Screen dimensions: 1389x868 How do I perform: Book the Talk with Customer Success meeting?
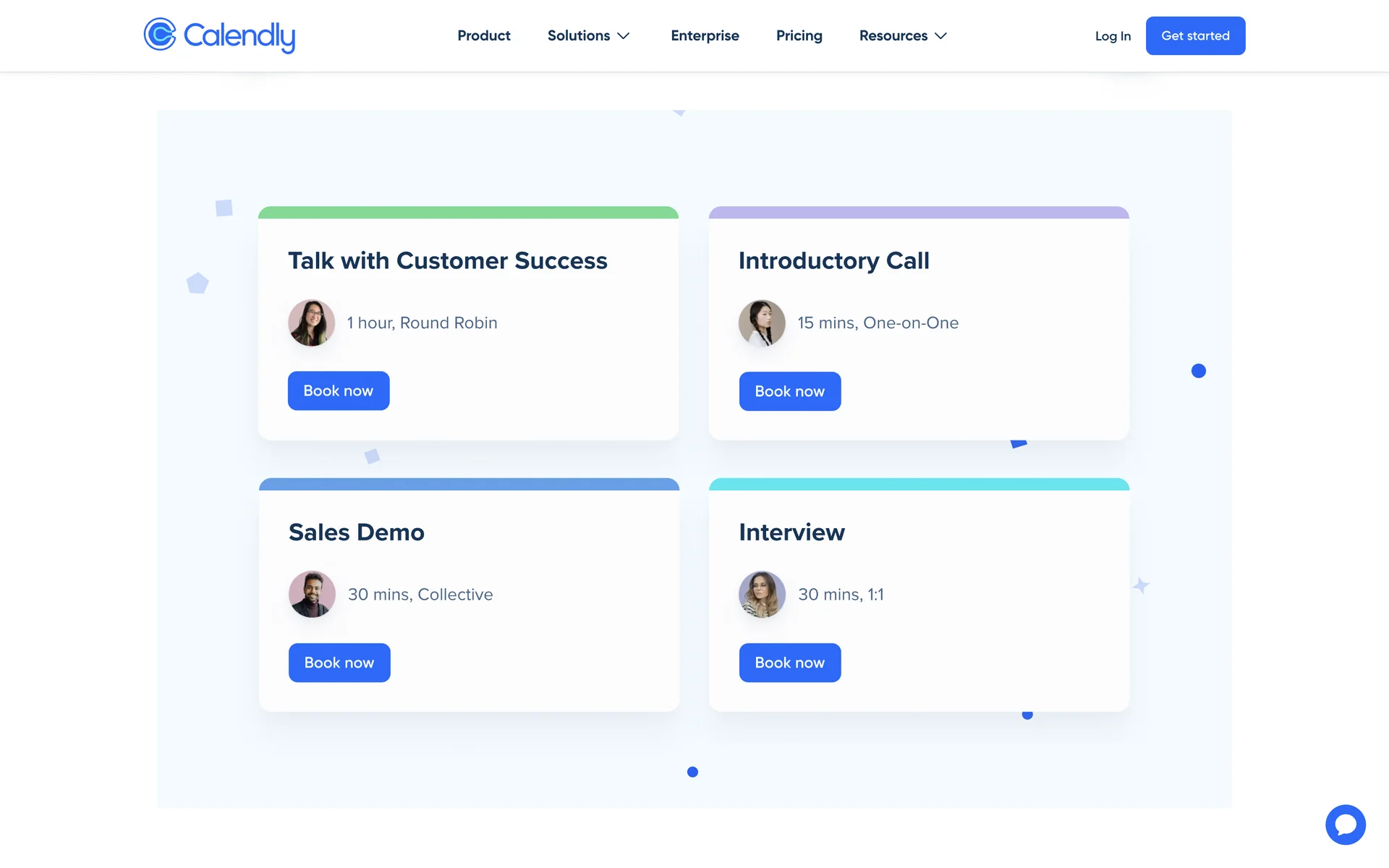coord(339,391)
